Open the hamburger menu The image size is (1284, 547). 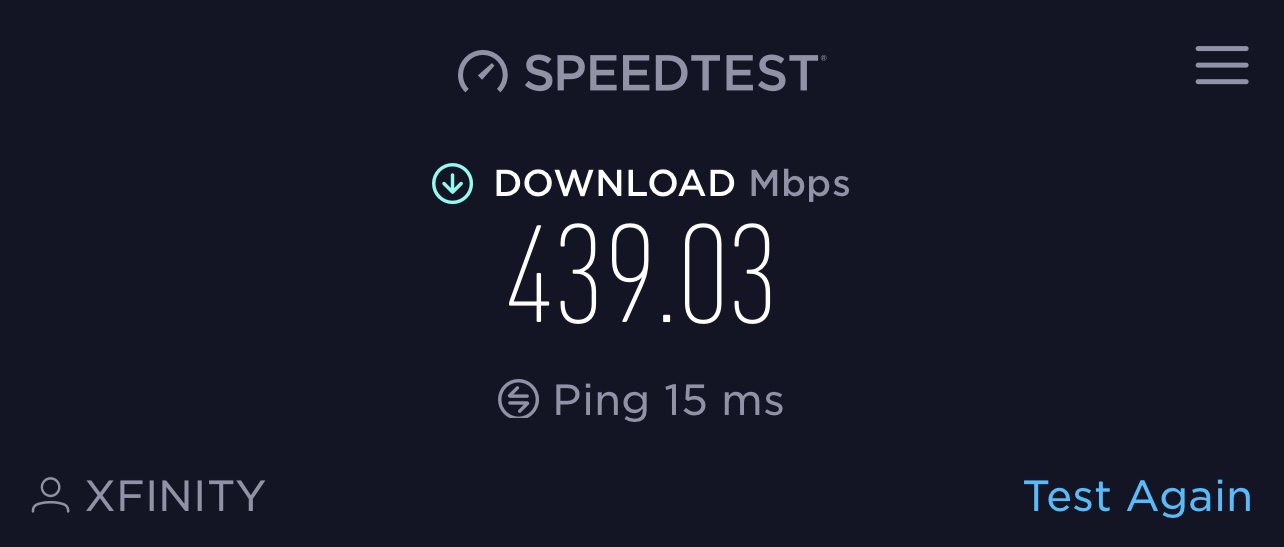click(1221, 65)
